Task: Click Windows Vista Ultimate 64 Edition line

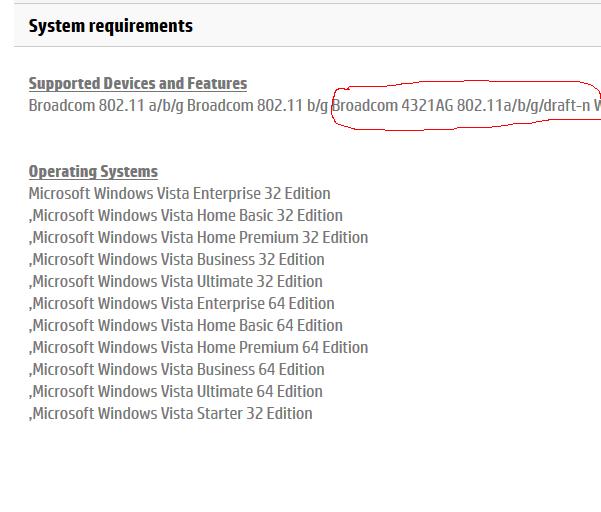Action: (177, 392)
